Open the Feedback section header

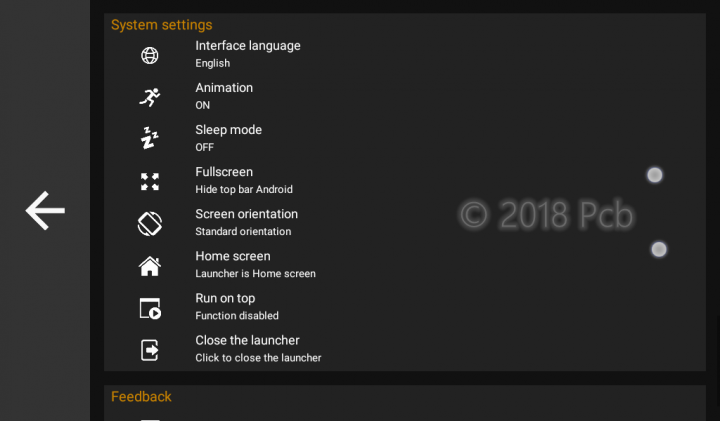(x=141, y=397)
